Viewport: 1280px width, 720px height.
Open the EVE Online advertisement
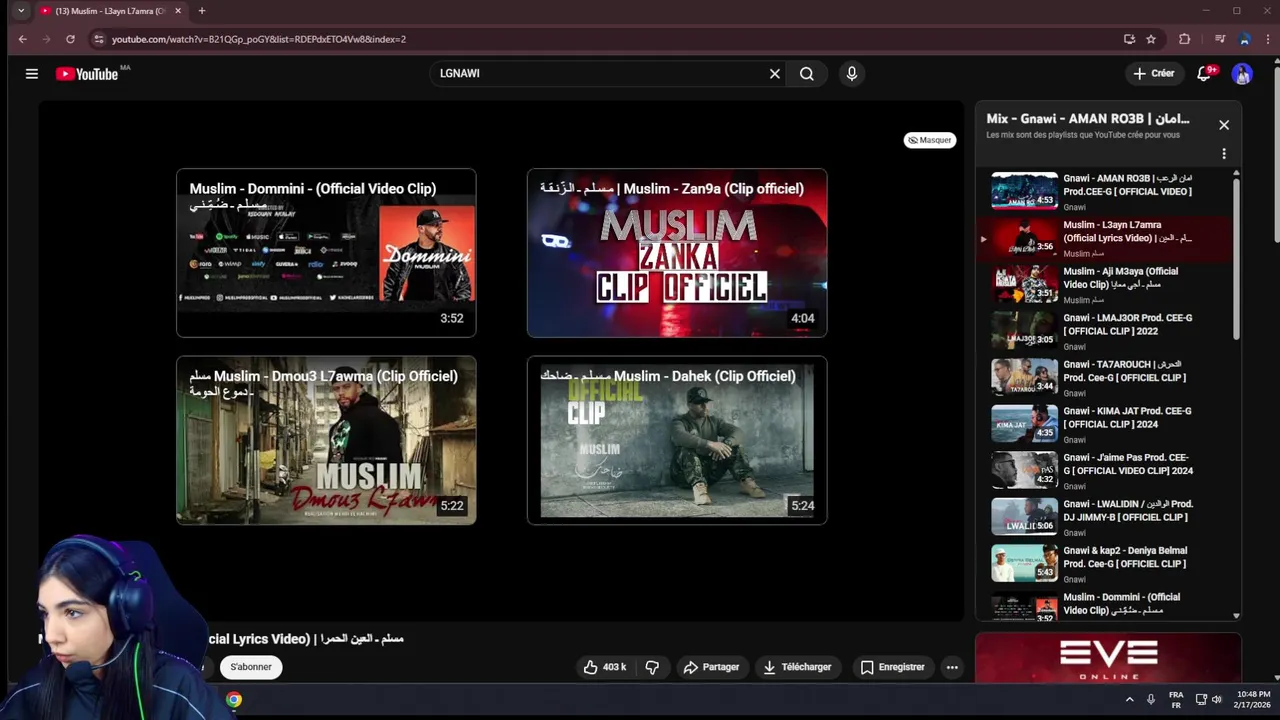1108,658
